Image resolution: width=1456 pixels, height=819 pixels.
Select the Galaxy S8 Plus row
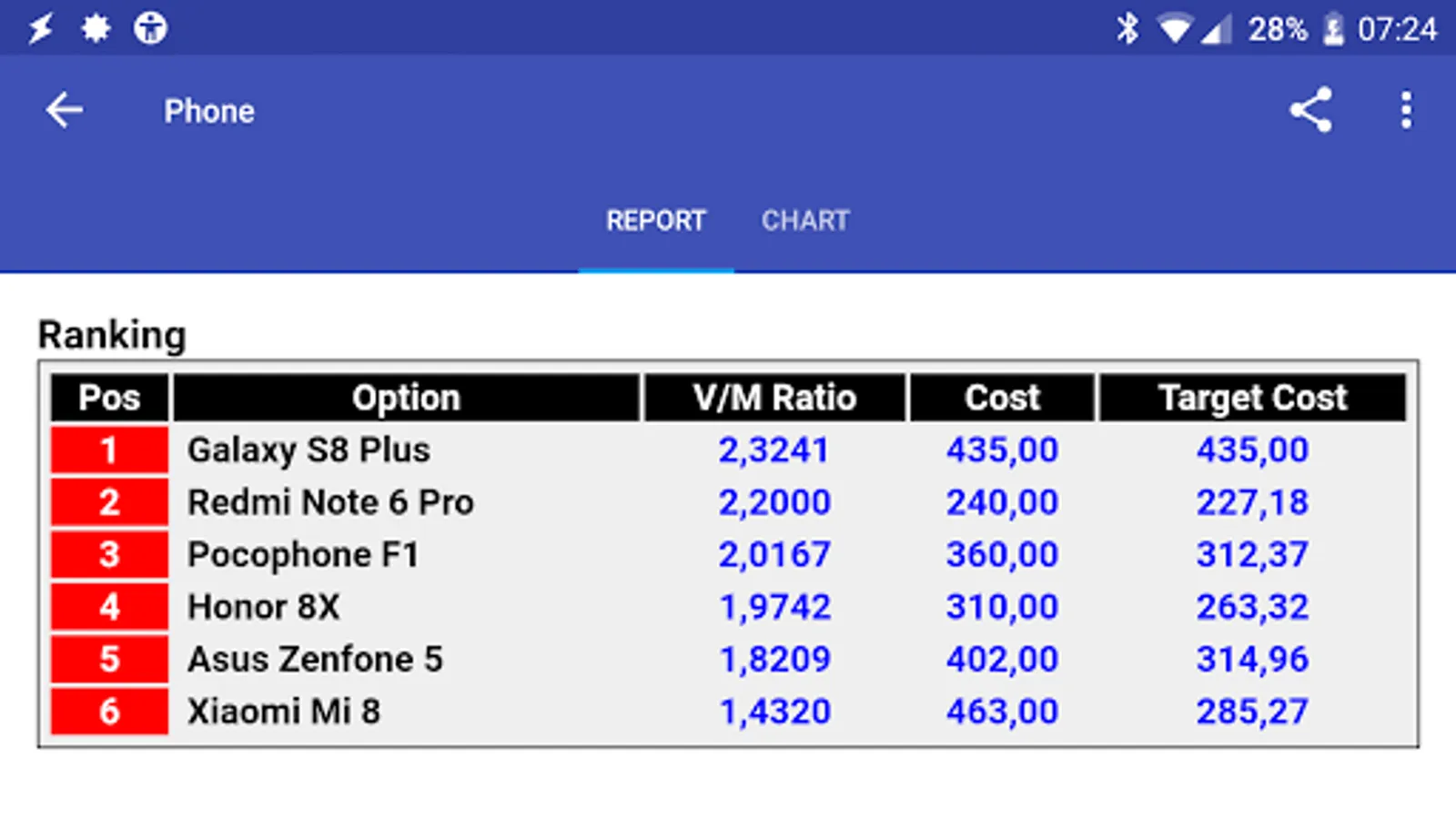coord(728,450)
